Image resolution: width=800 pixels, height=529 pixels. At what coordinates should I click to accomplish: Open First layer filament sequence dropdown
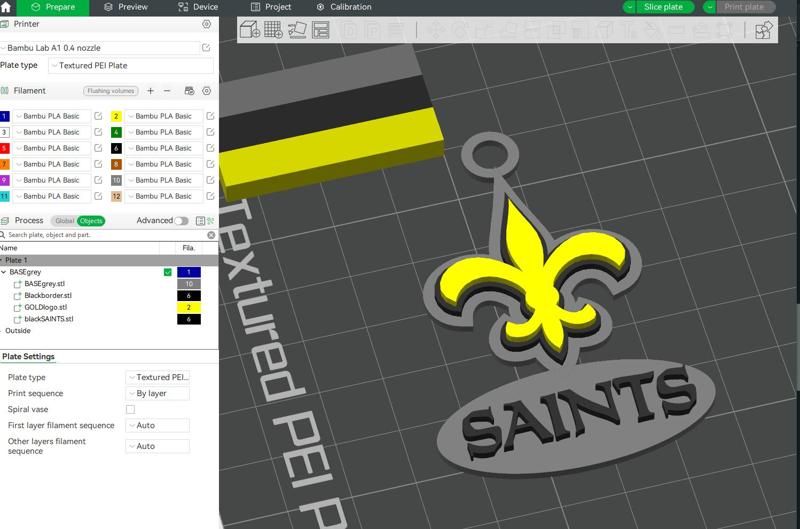tap(158, 425)
